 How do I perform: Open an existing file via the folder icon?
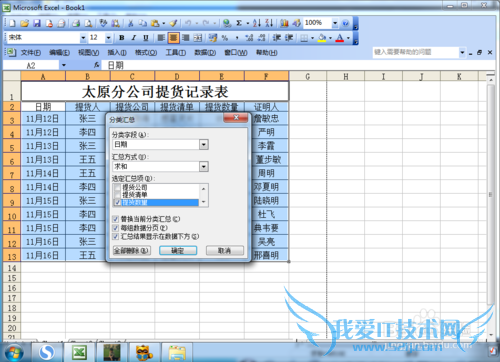point(24,23)
